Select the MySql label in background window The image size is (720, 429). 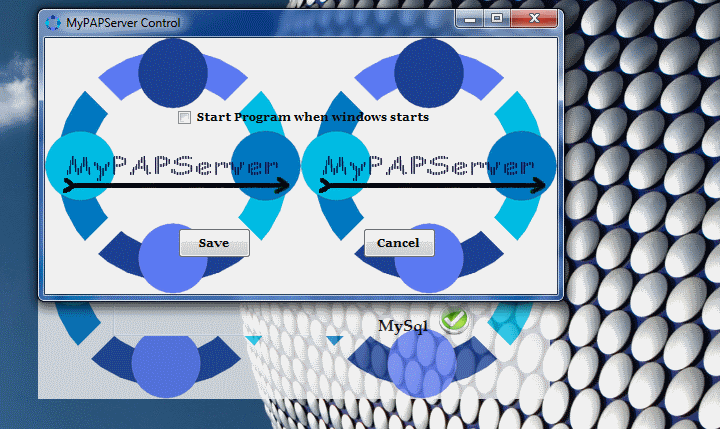tap(403, 326)
